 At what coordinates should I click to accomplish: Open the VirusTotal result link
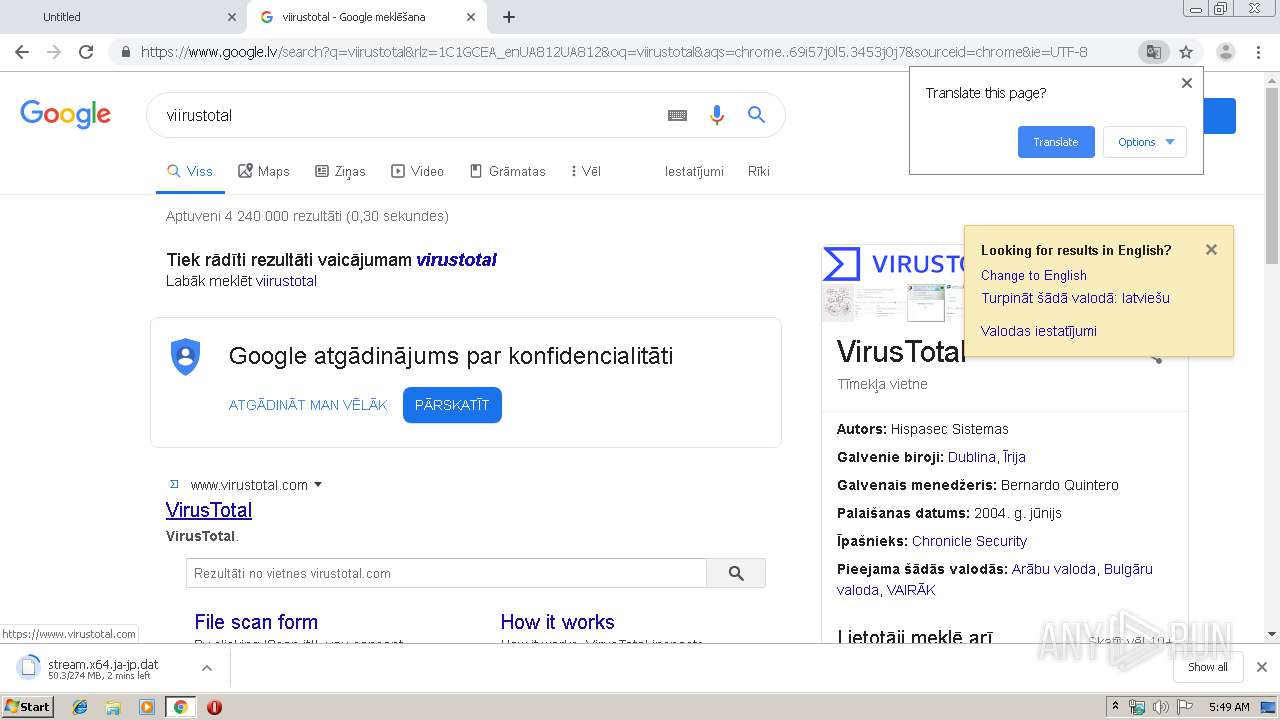(x=209, y=510)
